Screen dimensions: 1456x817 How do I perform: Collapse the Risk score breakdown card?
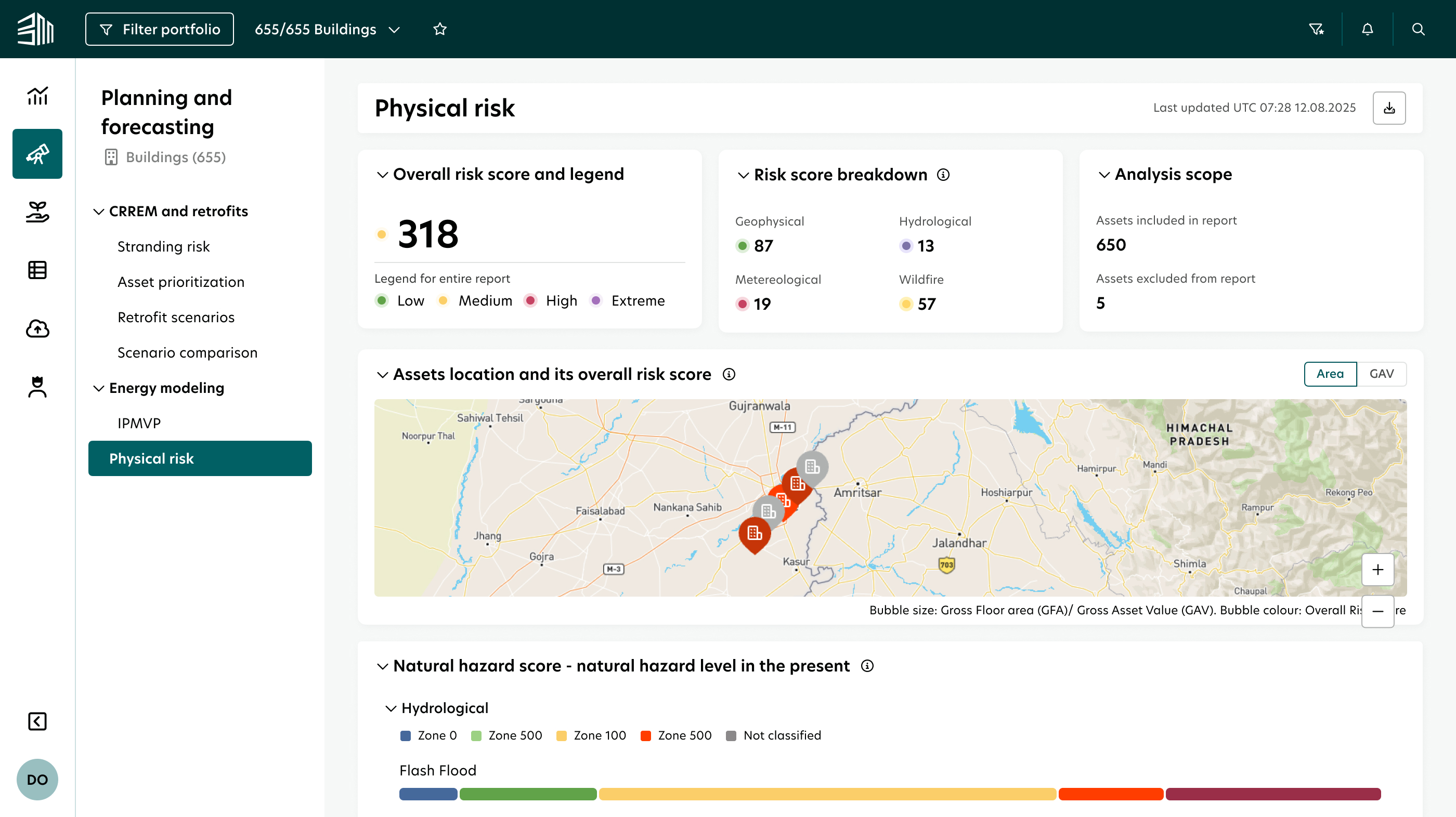(x=743, y=175)
